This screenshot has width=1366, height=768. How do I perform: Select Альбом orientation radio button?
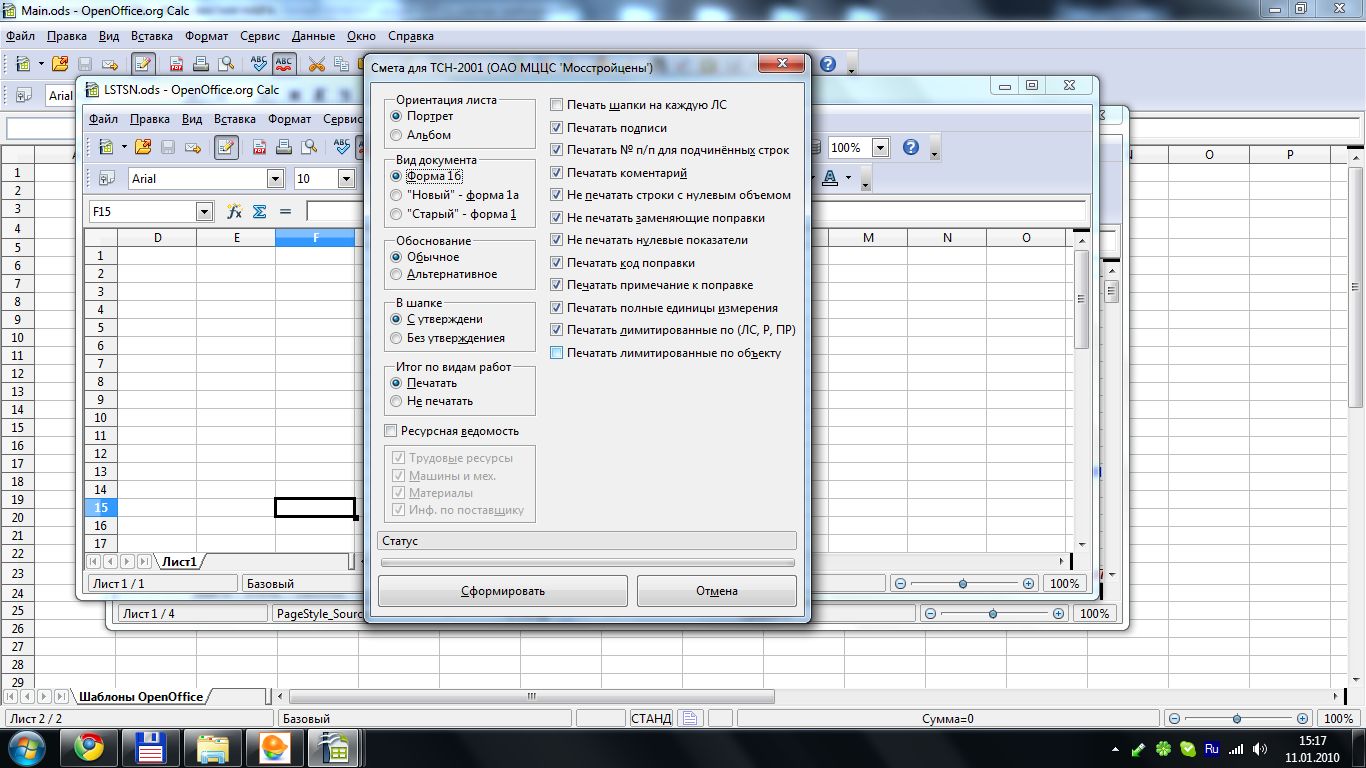(x=421, y=135)
